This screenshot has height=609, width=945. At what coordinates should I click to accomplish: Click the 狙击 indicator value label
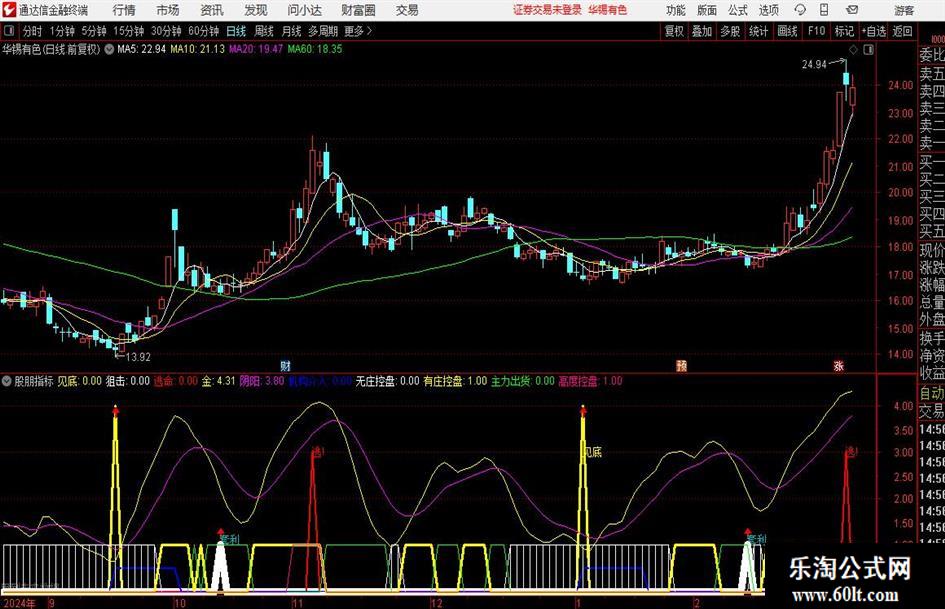pyautogui.click(x=128, y=381)
